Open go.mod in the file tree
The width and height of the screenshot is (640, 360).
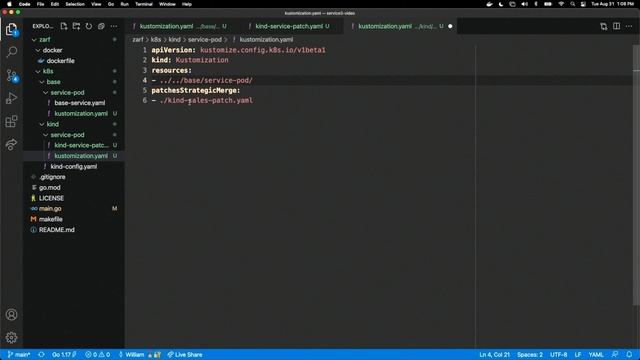coord(49,187)
